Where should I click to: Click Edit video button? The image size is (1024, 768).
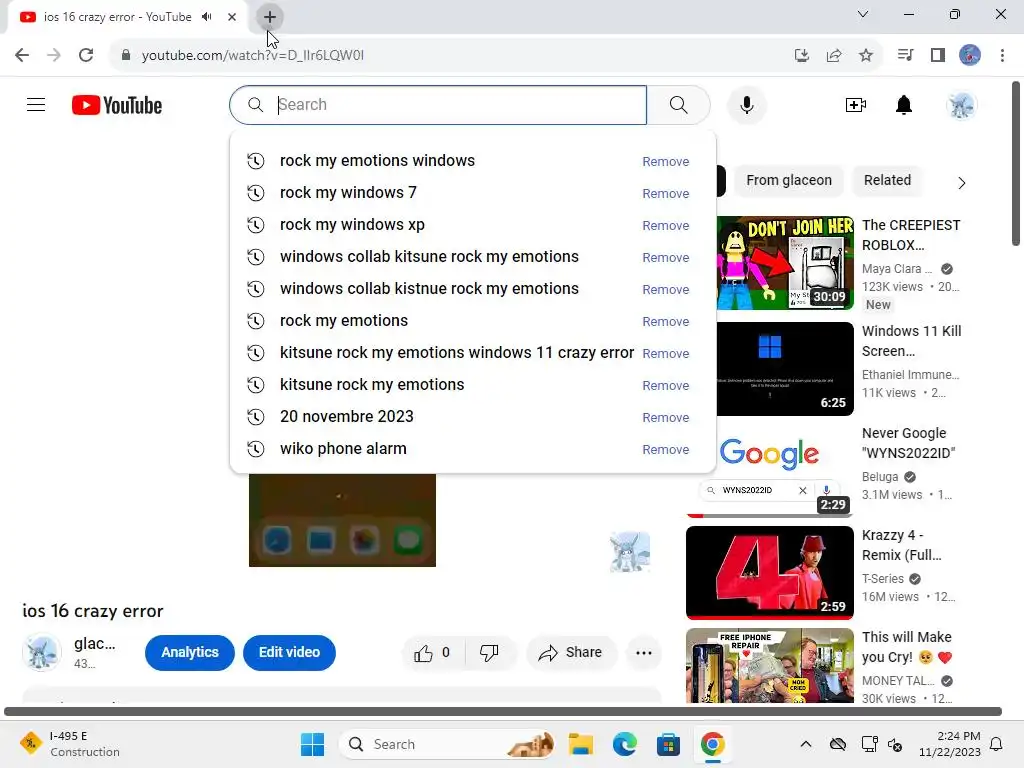coord(289,652)
